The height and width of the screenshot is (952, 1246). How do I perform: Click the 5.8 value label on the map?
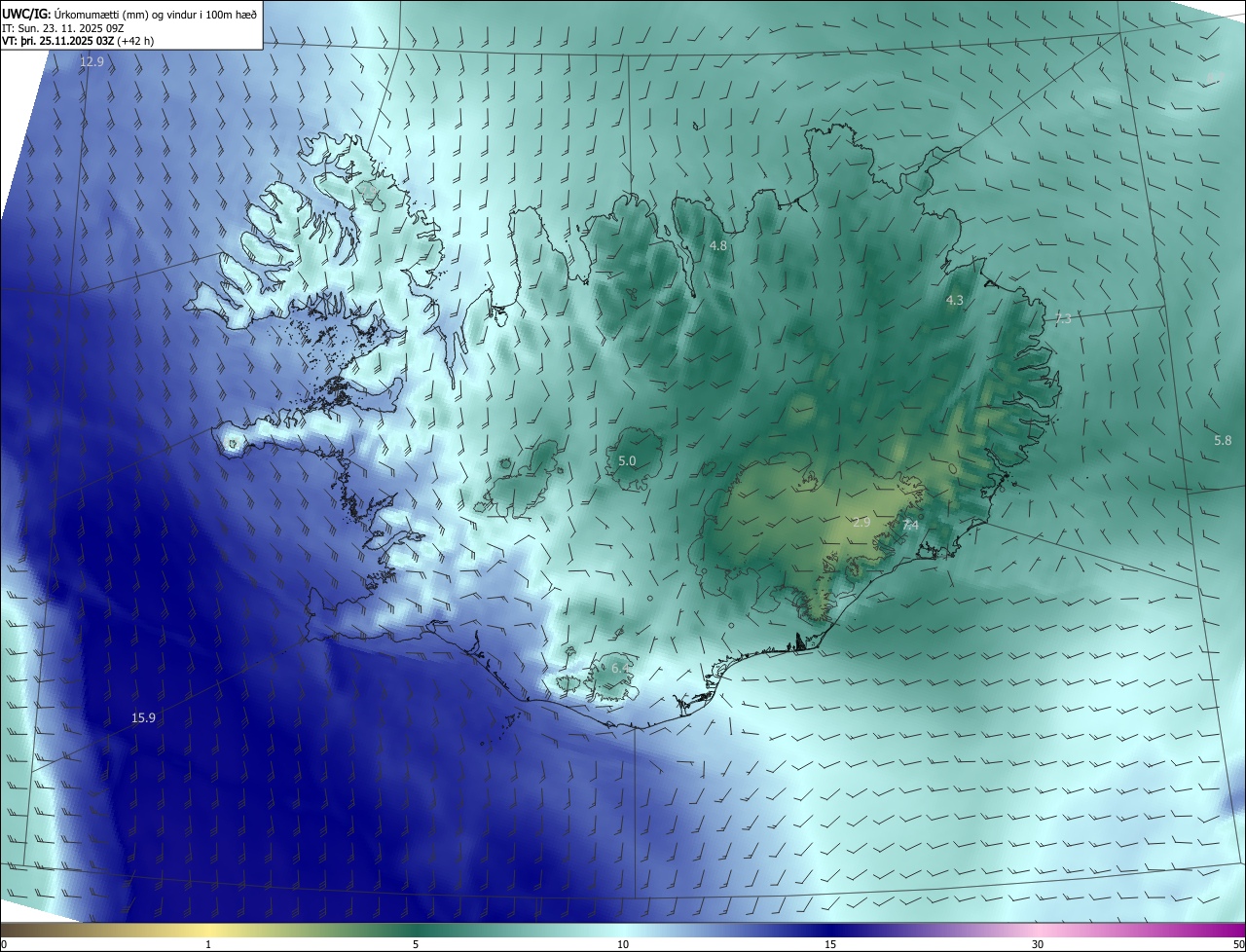tap(1223, 441)
